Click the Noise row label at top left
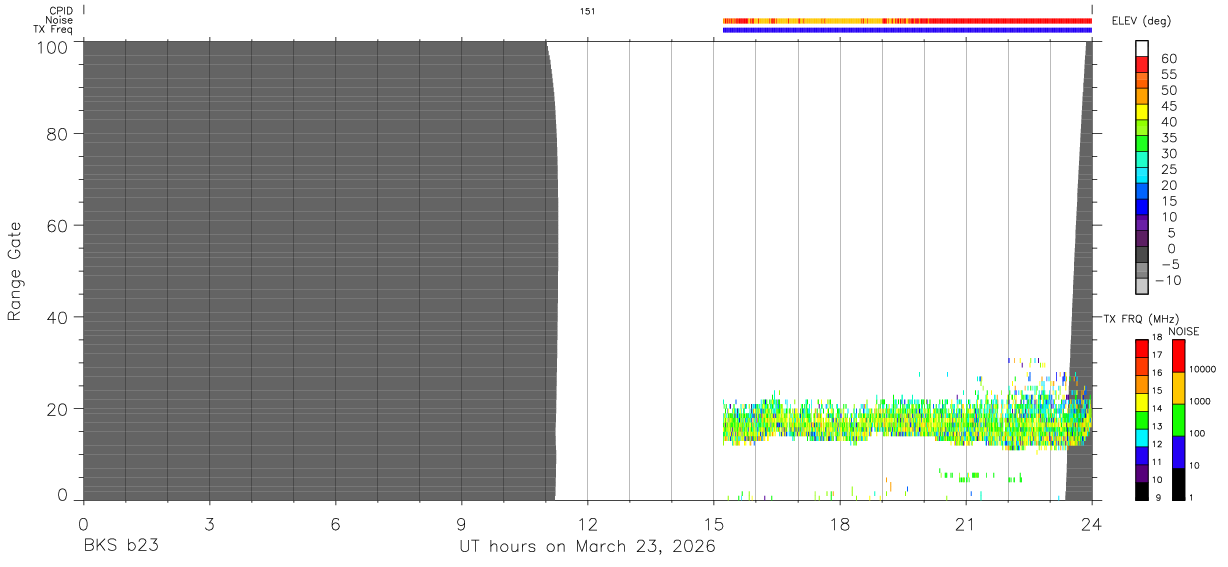Screen dimensions: 1228x567 (59, 20)
